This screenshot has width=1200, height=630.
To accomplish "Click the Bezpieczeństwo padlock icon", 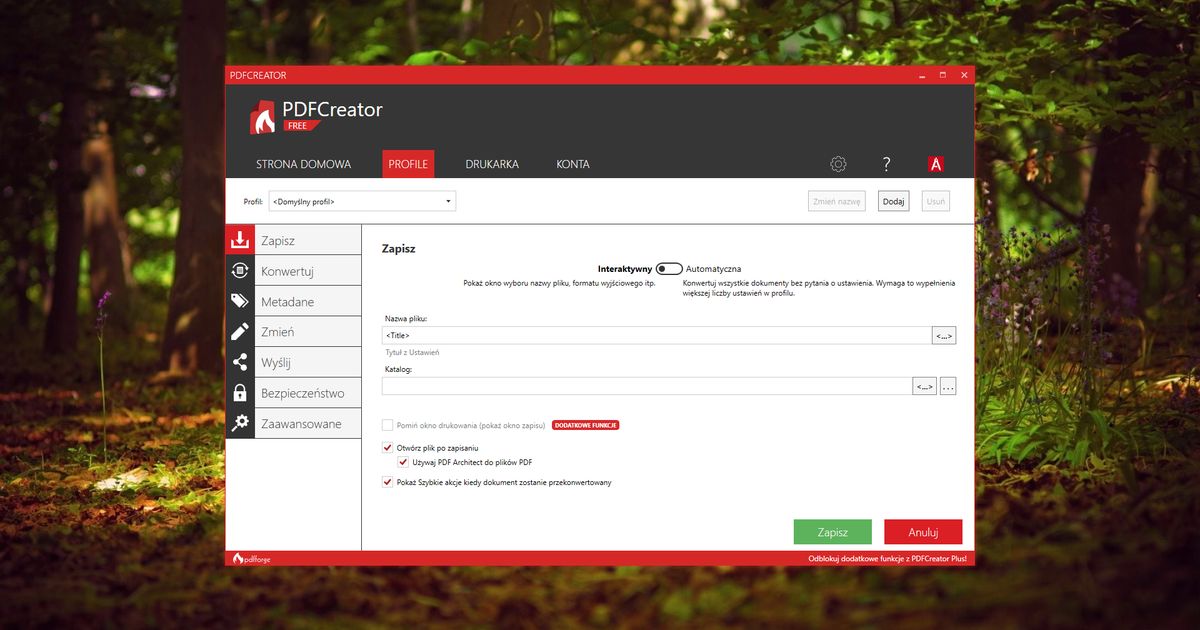I will 240,393.
